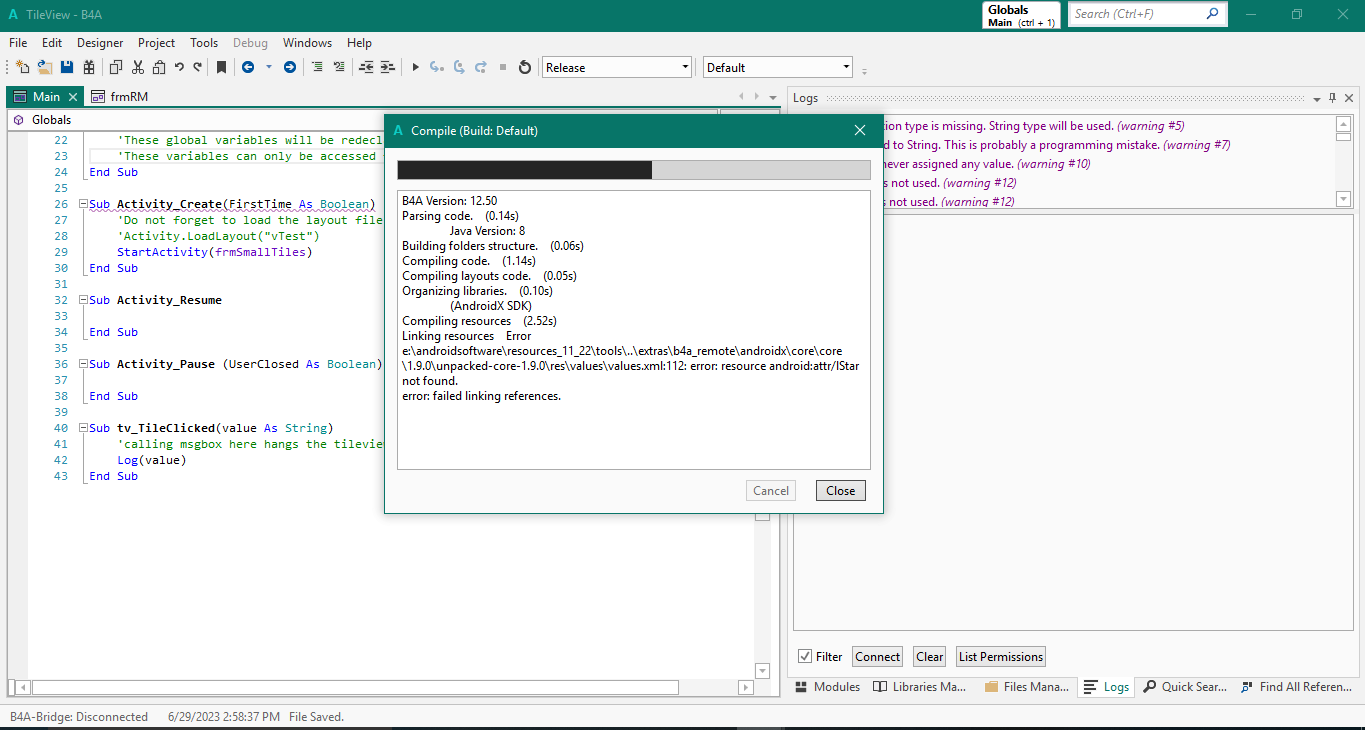
Task: Open the Libraries Manager bottom tab
Action: (x=920, y=687)
